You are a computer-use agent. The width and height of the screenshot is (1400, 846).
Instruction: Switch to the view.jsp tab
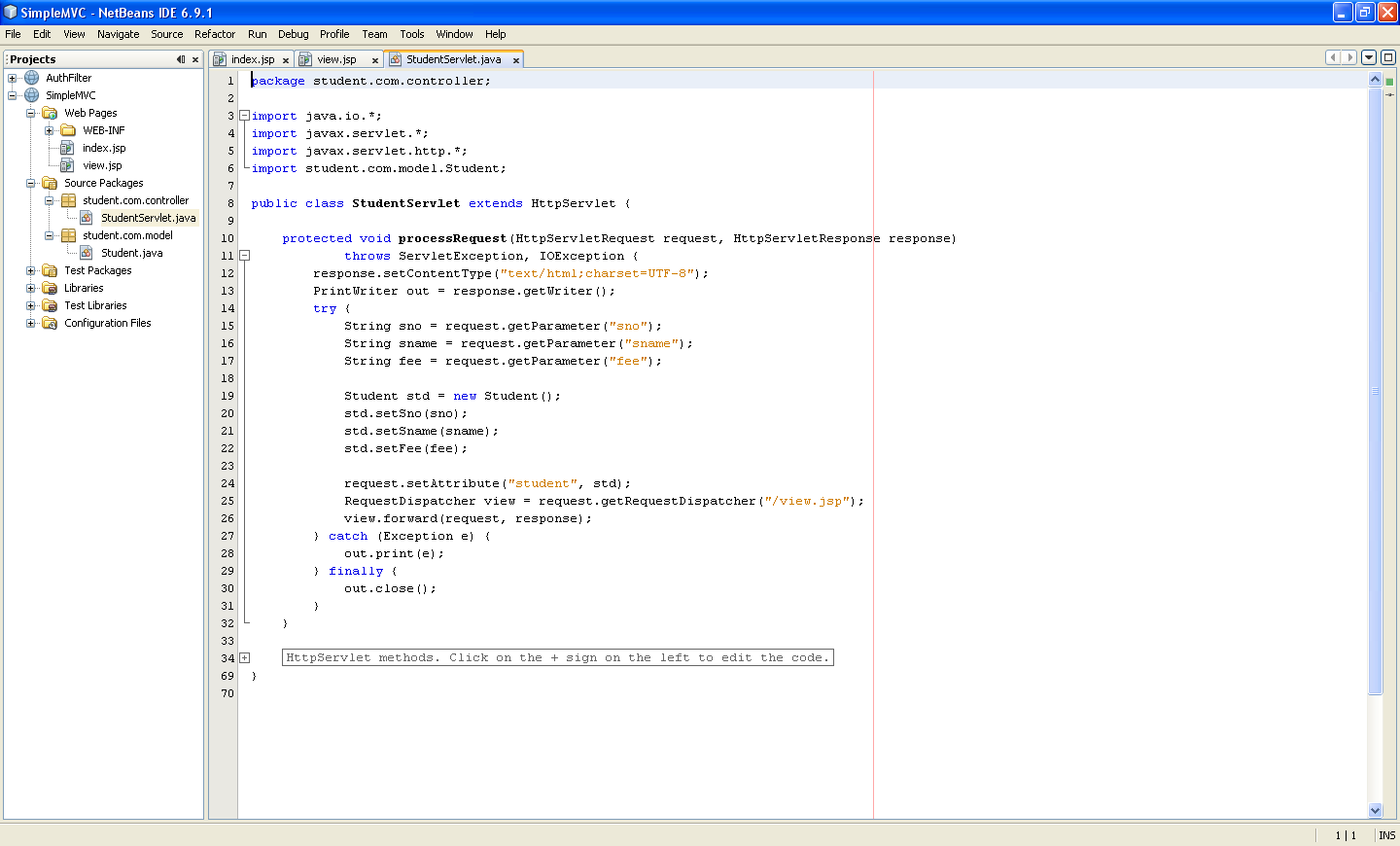tap(336, 57)
